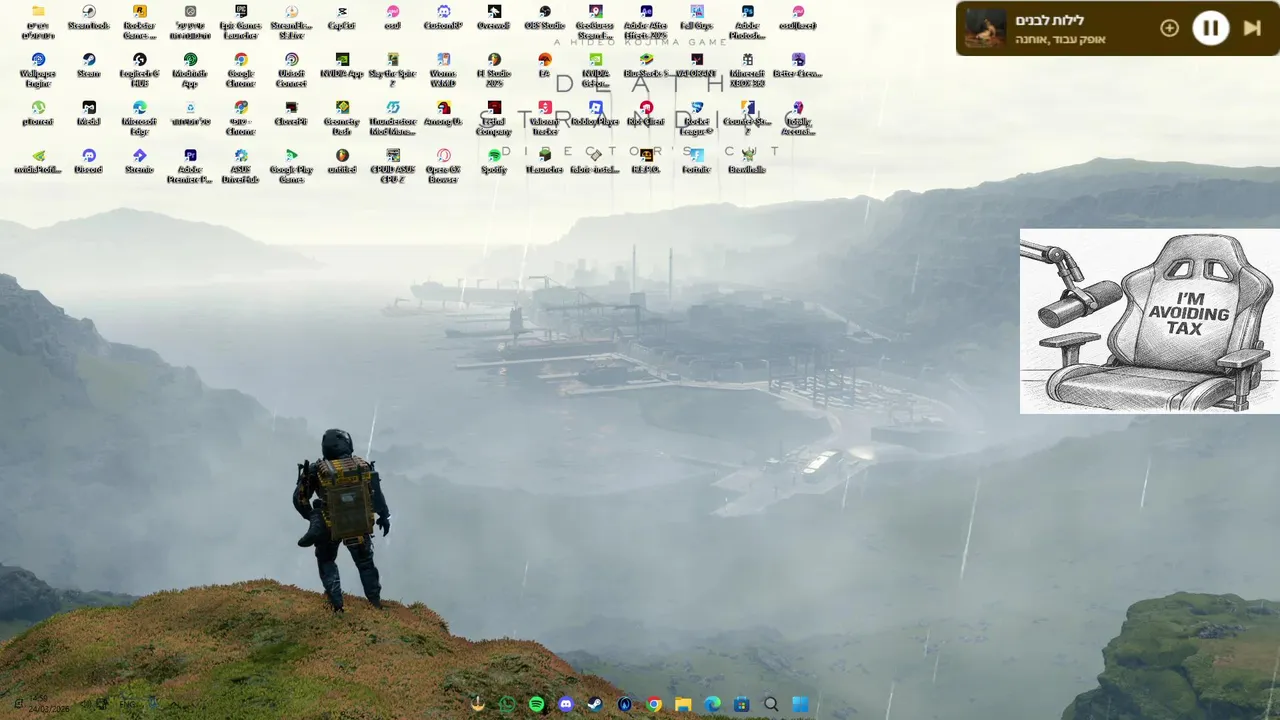Select the Counter-Strike 2 desktop icon
This screenshot has width=1280, height=720.
(747, 118)
